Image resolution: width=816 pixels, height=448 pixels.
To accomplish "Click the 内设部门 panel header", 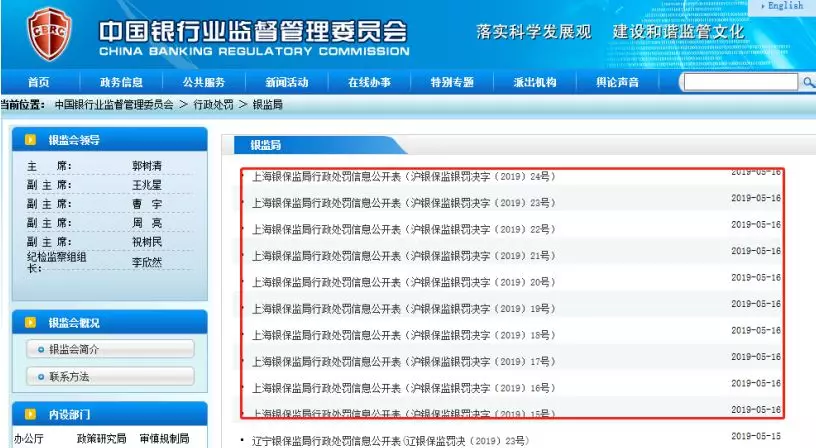I will 110,414.
